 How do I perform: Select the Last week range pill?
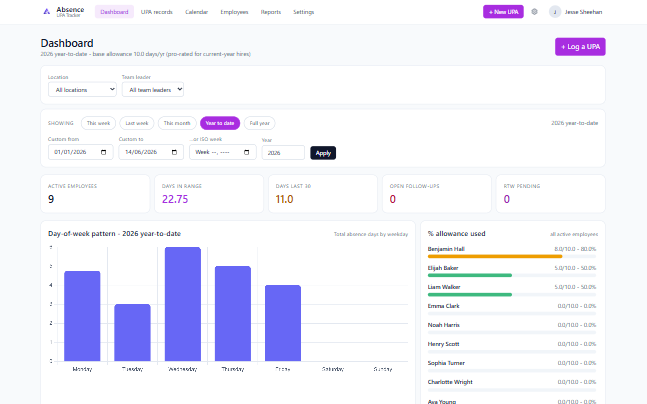coord(137,123)
